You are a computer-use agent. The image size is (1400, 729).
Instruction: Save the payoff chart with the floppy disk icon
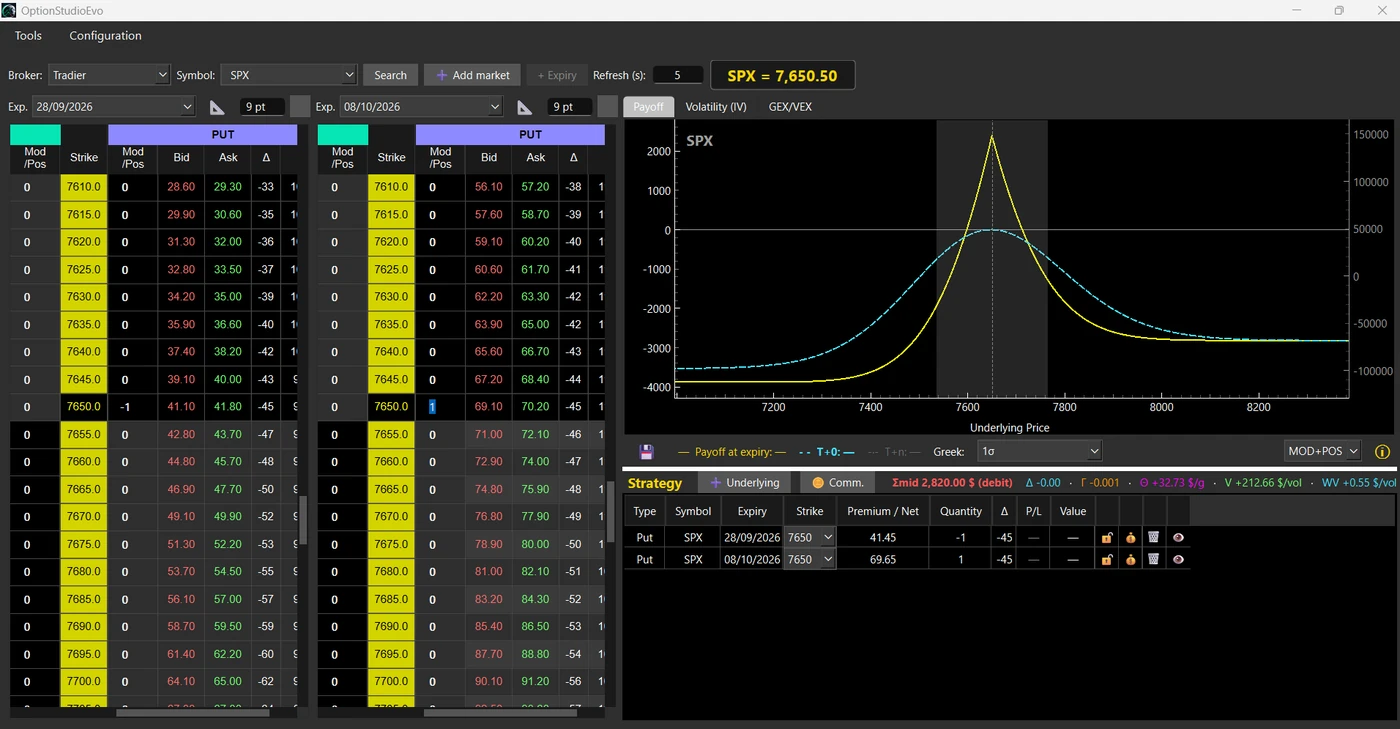tap(646, 452)
